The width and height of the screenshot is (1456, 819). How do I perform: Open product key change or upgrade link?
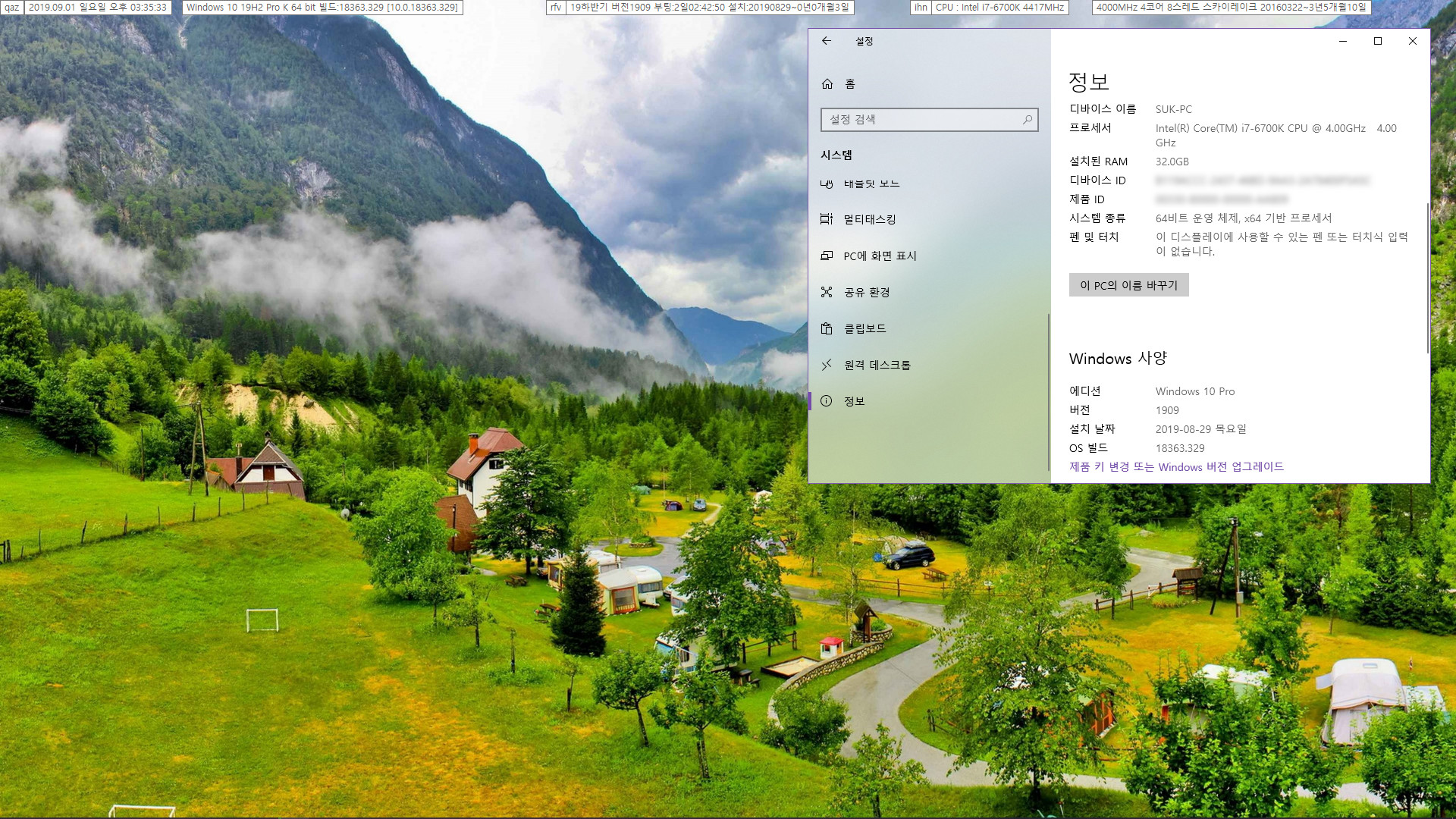coord(1176,467)
